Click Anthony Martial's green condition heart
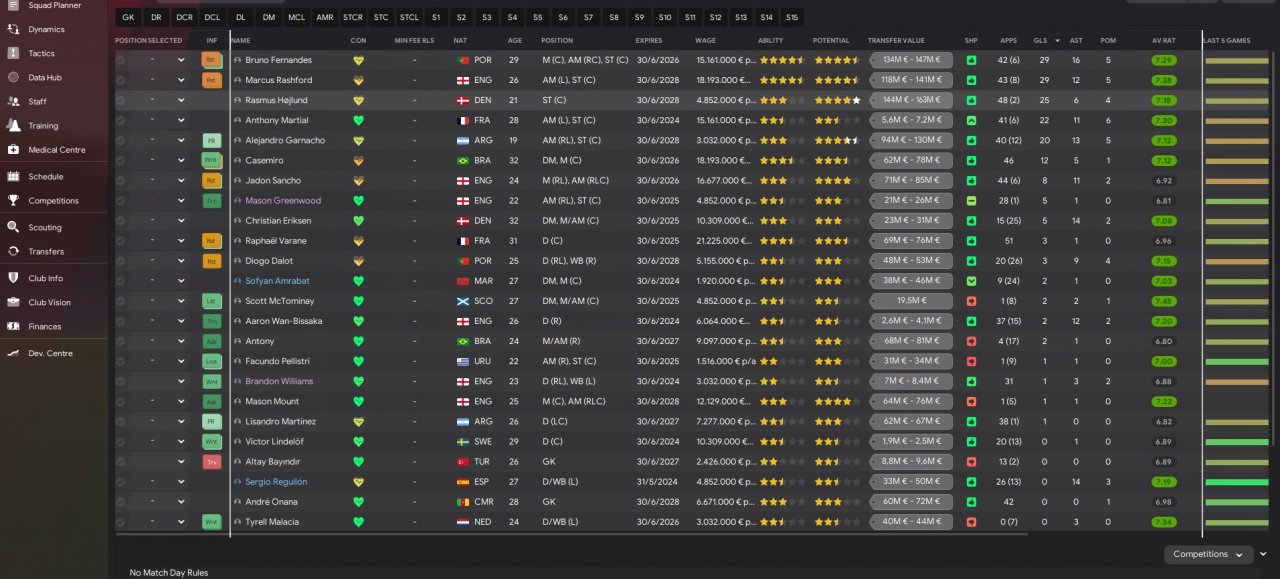Viewport: 1280px width, 579px height. click(x=359, y=120)
